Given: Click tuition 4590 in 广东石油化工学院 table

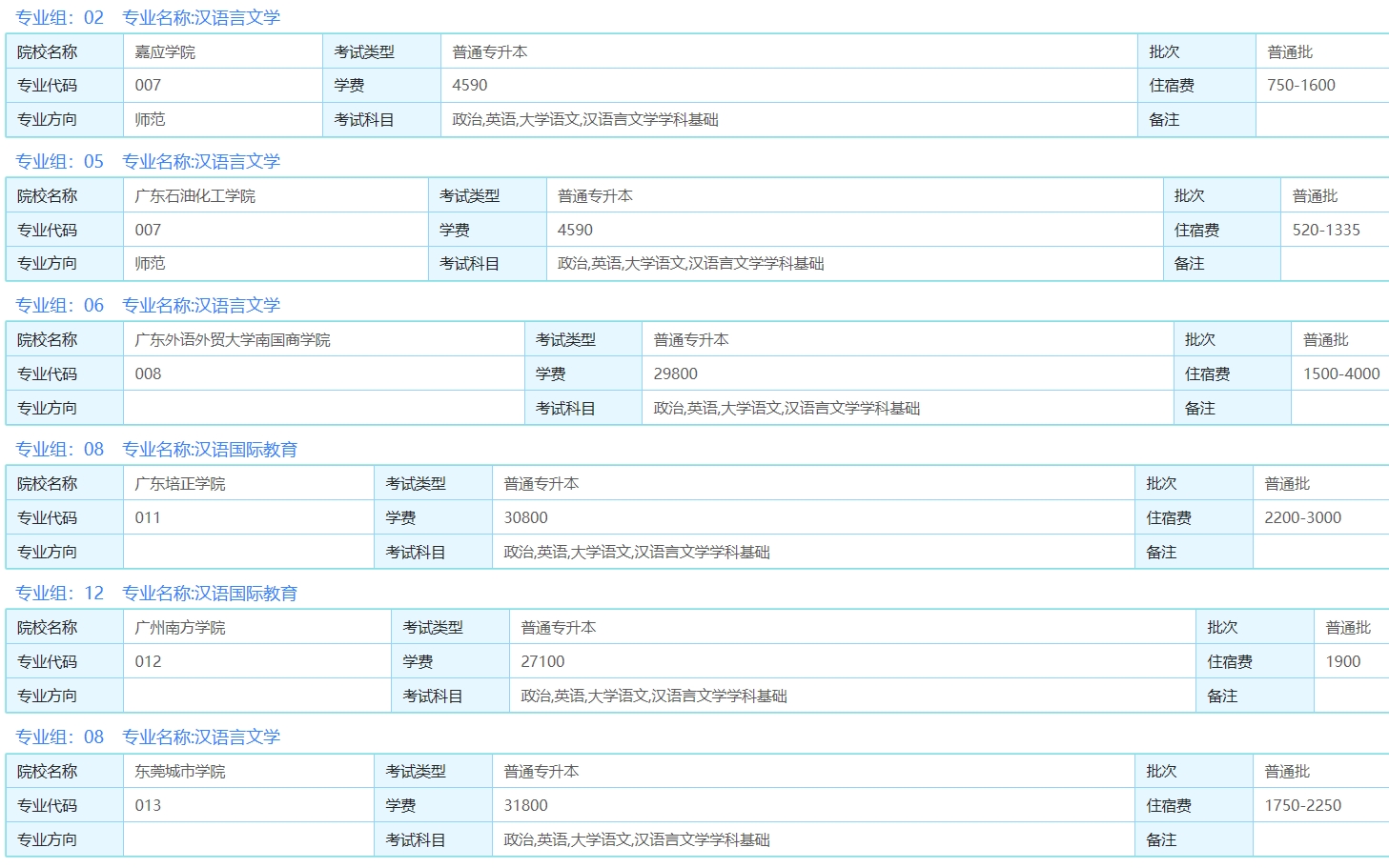Looking at the screenshot, I should (x=575, y=230).
